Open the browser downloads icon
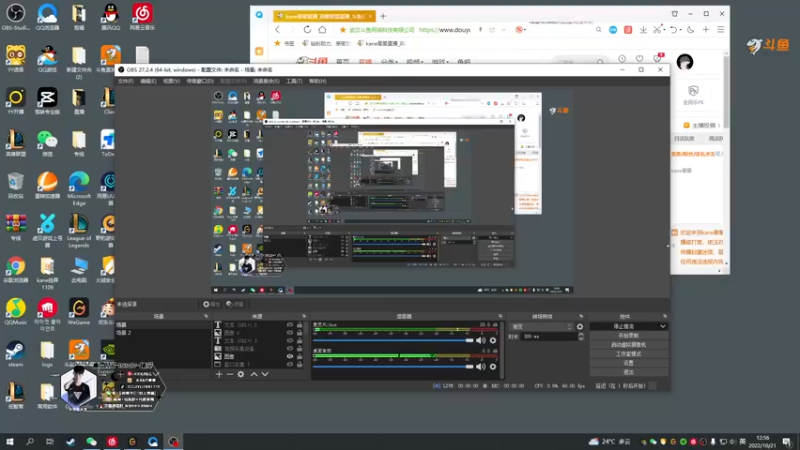 coord(643,30)
